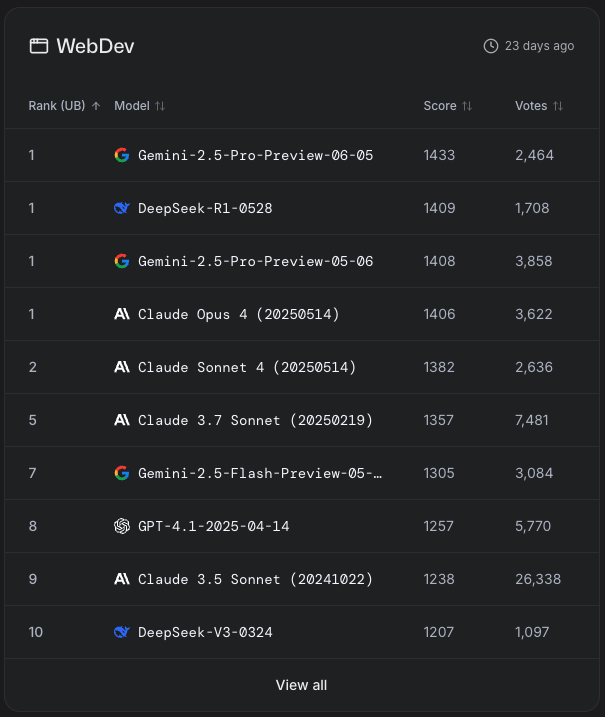Image resolution: width=605 pixels, height=717 pixels.
Task: Select model name GPT-4.1-2025-04-14
Action: point(214,526)
